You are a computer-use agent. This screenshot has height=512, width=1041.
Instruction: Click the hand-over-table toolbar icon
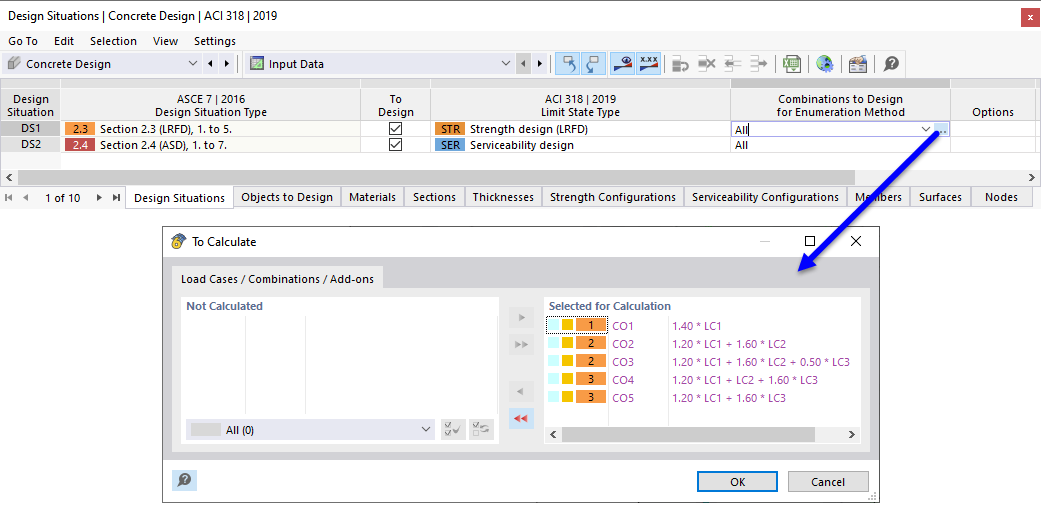(858, 64)
